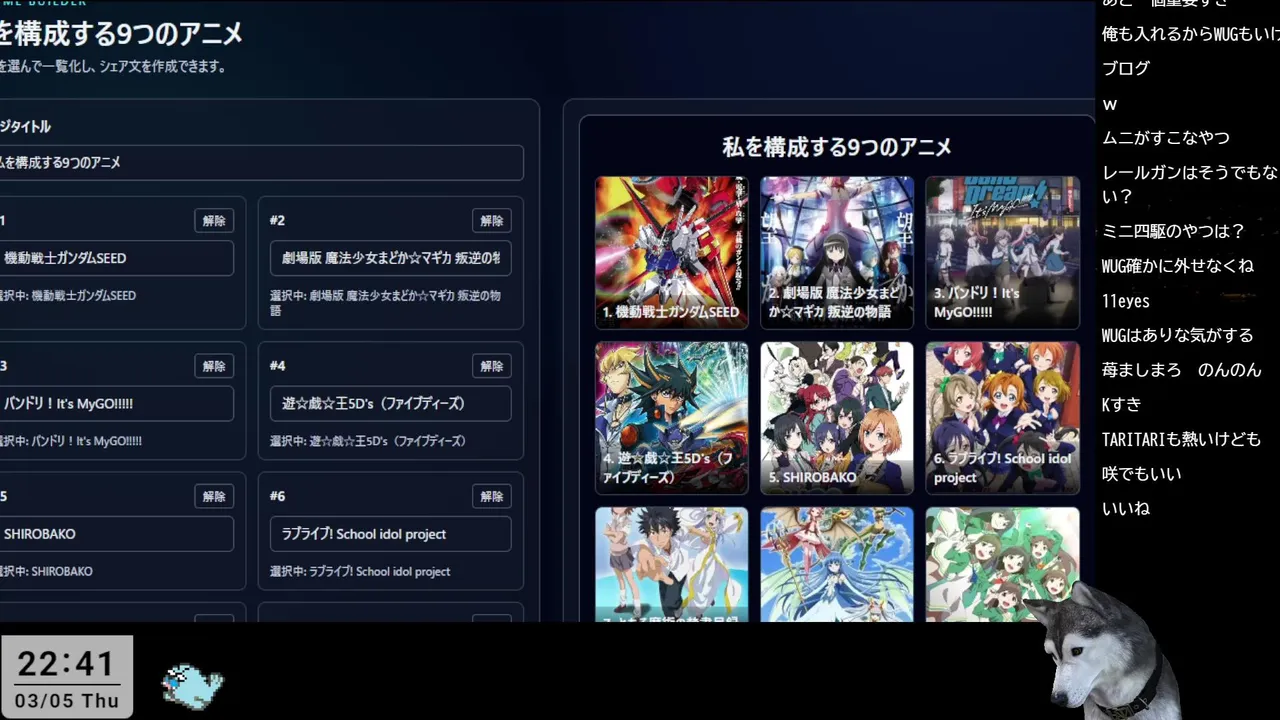Click the date 03/05 Thu in the clock
This screenshot has height=720, width=1280.
tap(67, 701)
